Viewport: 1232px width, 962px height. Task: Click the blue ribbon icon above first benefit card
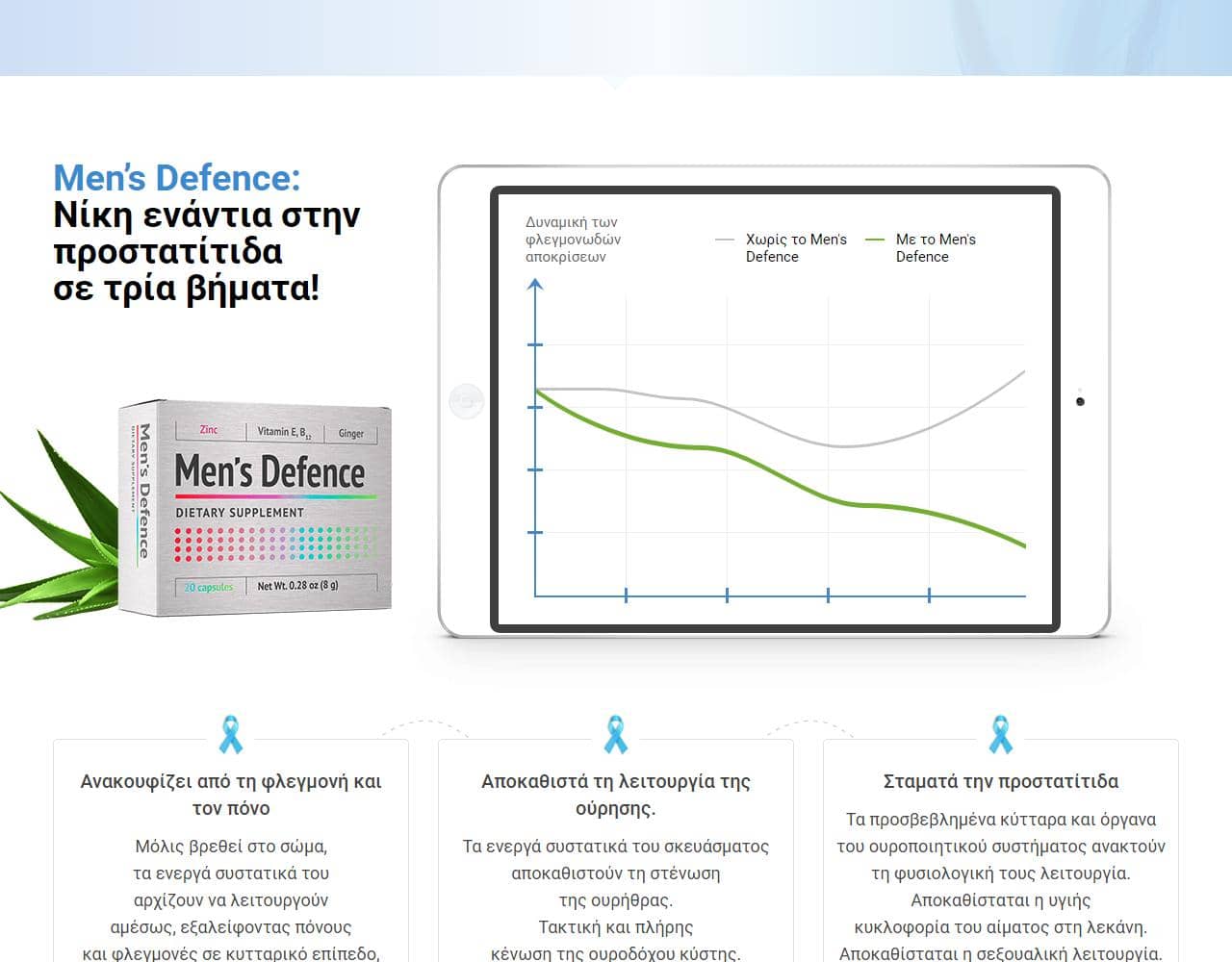coord(229,734)
